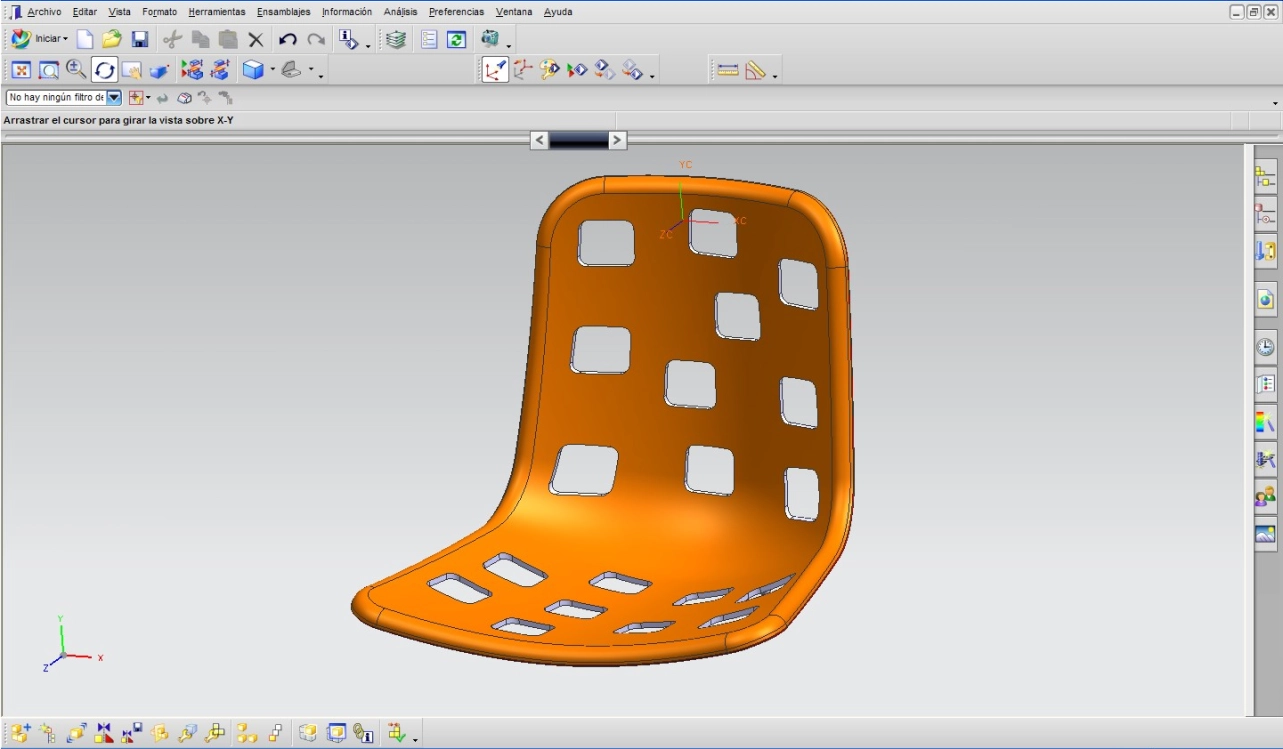The height and width of the screenshot is (749, 1283).
Task: Open an existing file with folder icon
Action: 112,40
